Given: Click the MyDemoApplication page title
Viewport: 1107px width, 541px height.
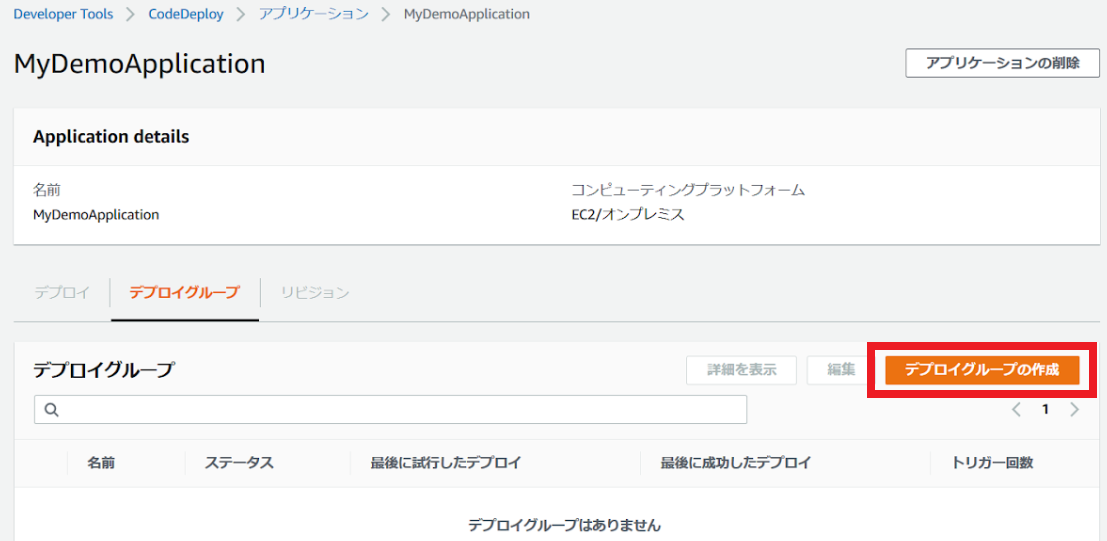Looking at the screenshot, I should coord(140,64).
